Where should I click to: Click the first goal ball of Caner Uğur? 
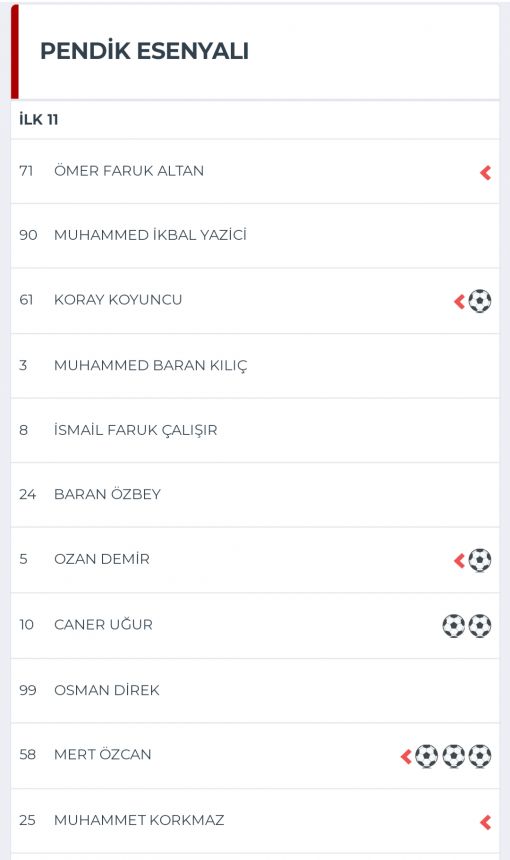[454, 625]
